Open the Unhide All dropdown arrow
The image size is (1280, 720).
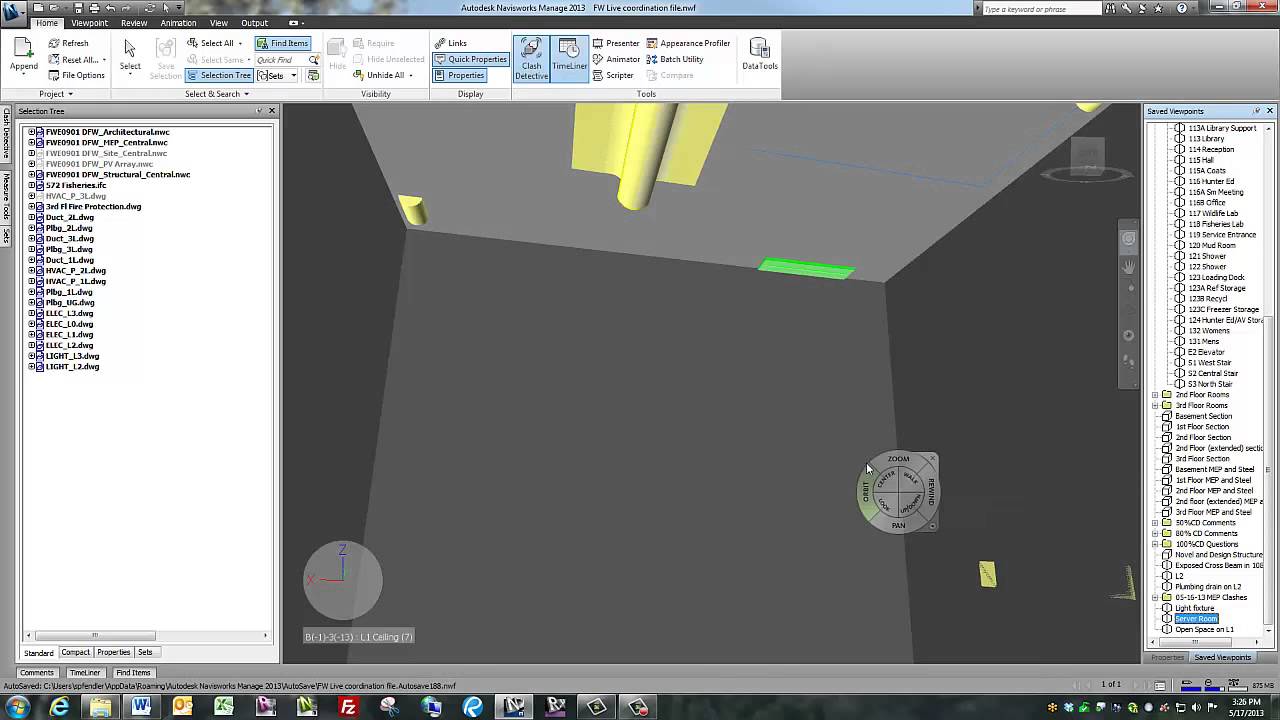410,75
